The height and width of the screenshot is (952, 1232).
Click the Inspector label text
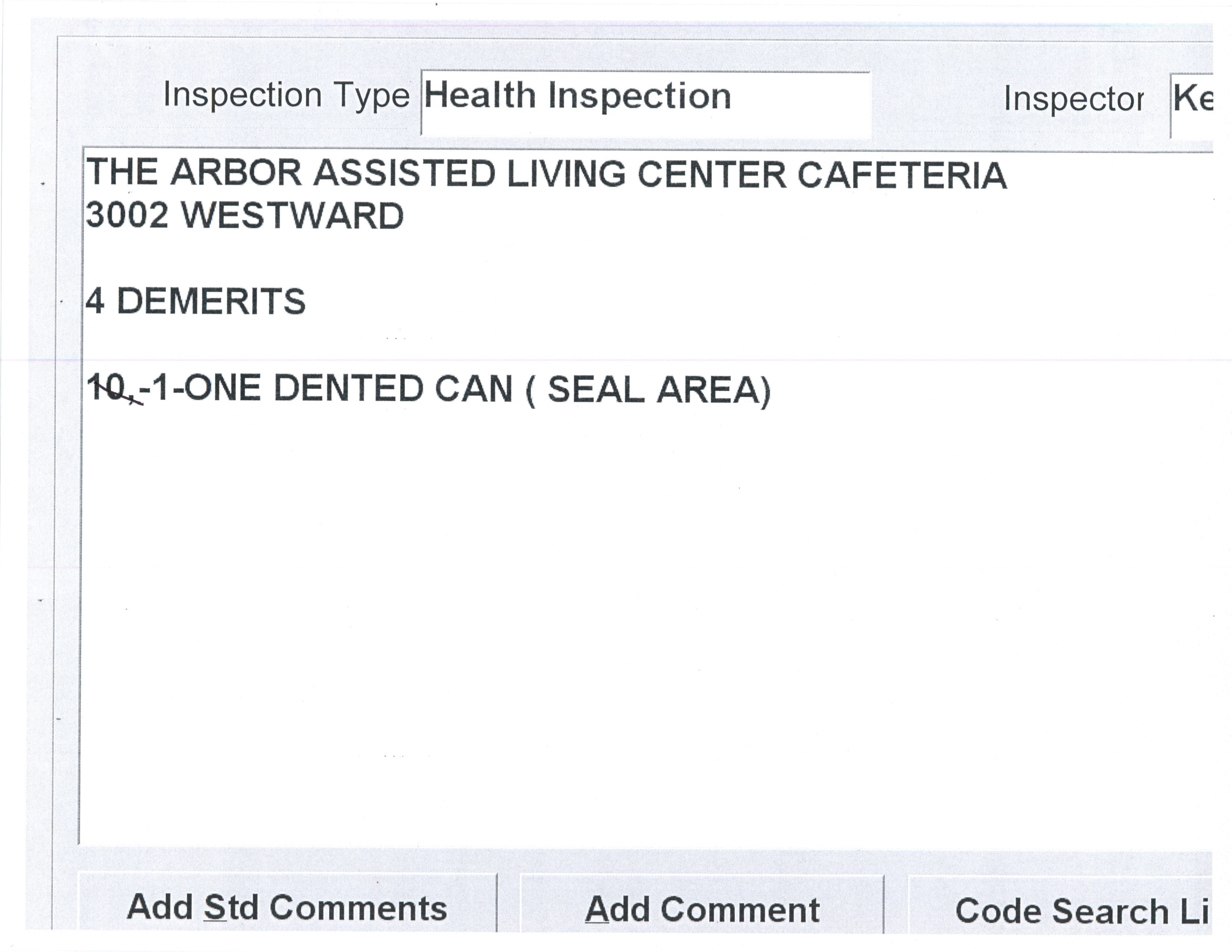[x=1073, y=100]
